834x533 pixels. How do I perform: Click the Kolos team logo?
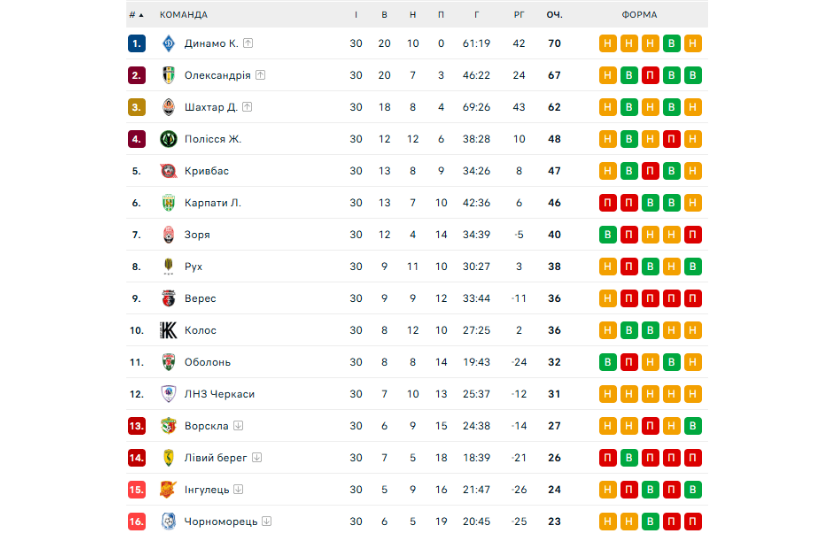(x=168, y=330)
